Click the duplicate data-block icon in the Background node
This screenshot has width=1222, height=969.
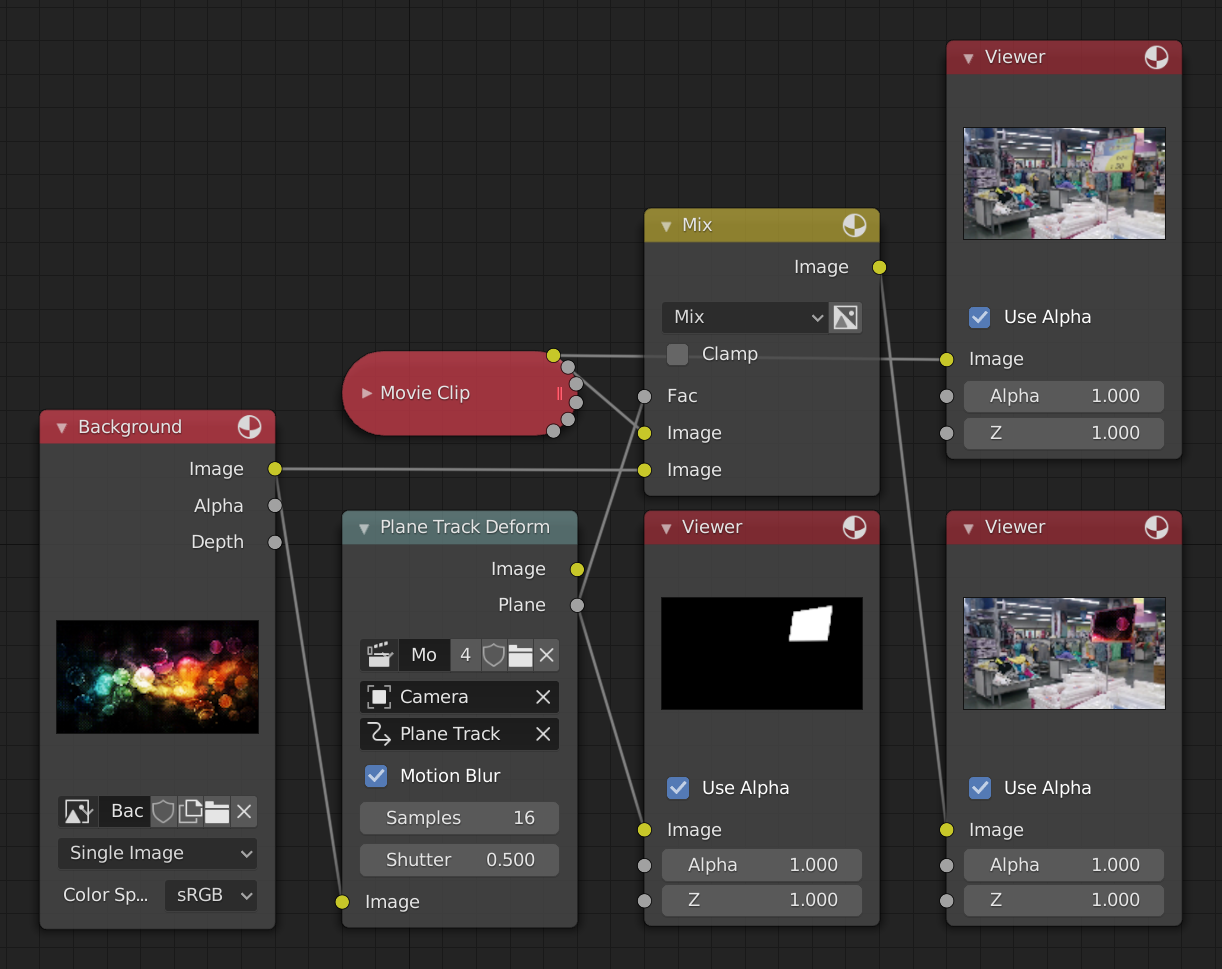(x=189, y=811)
